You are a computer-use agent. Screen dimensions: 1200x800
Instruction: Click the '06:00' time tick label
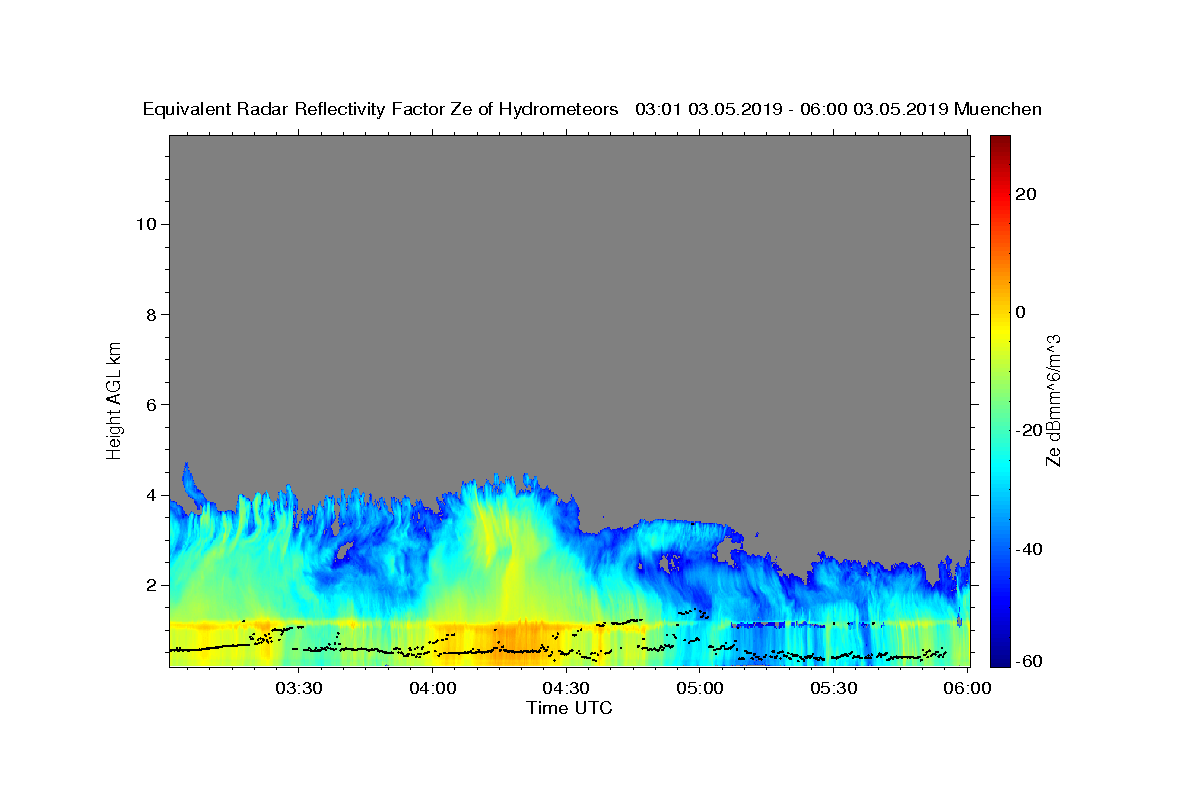pos(967,689)
